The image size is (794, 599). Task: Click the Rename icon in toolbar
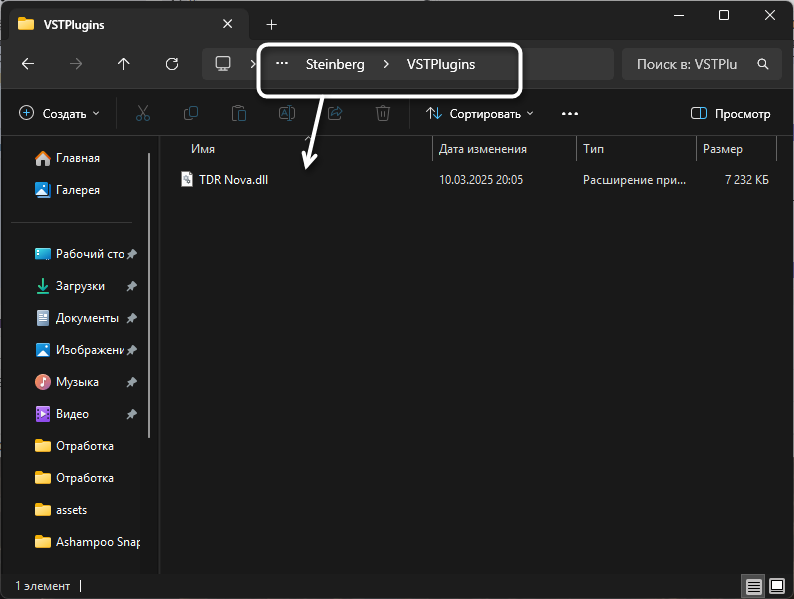tap(287, 113)
